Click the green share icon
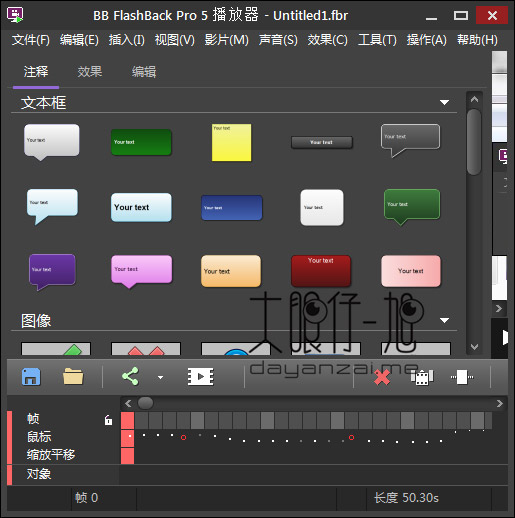Screen dimensions: 515x518 point(130,376)
